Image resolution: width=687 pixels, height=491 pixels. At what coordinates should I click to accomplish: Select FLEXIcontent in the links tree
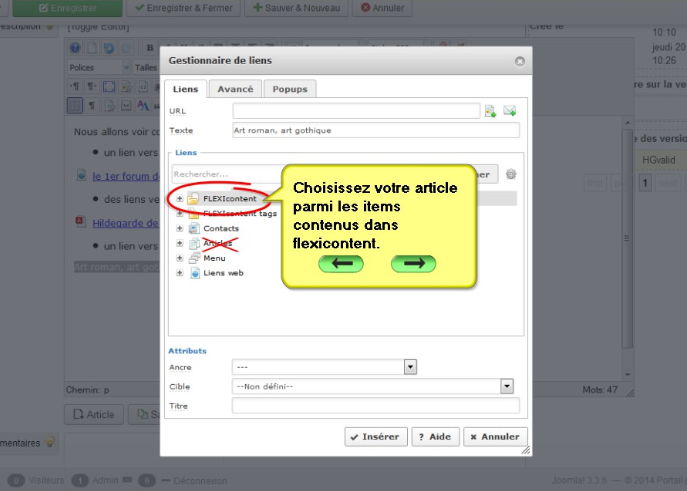[x=230, y=198]
